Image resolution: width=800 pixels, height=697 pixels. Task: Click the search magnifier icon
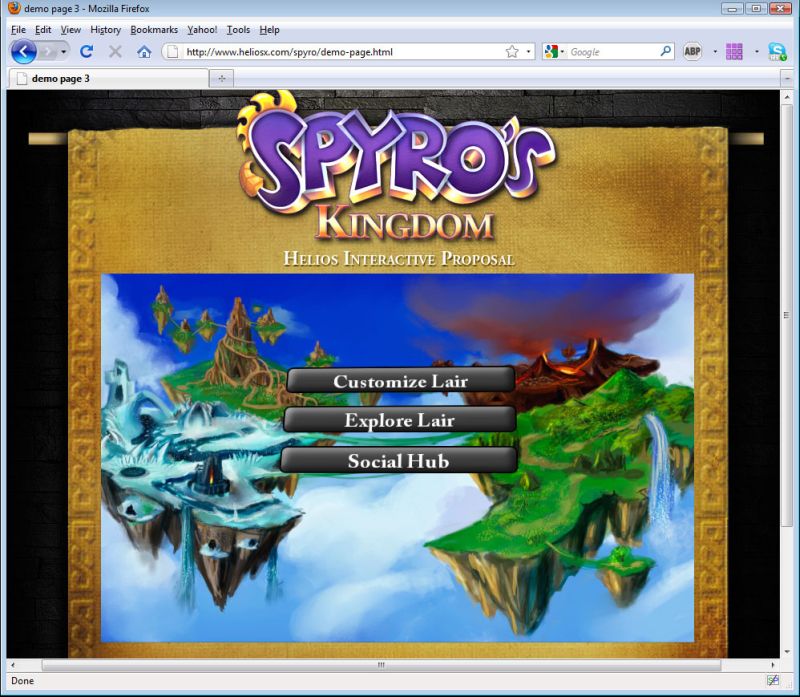click(x=665, y=52)
